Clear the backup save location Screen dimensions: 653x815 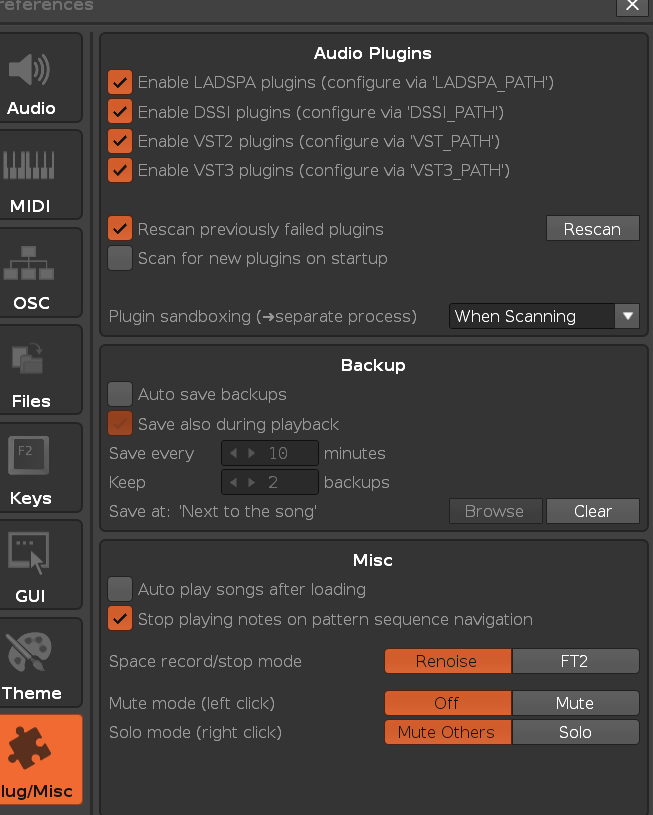click(x=592, y=511)
